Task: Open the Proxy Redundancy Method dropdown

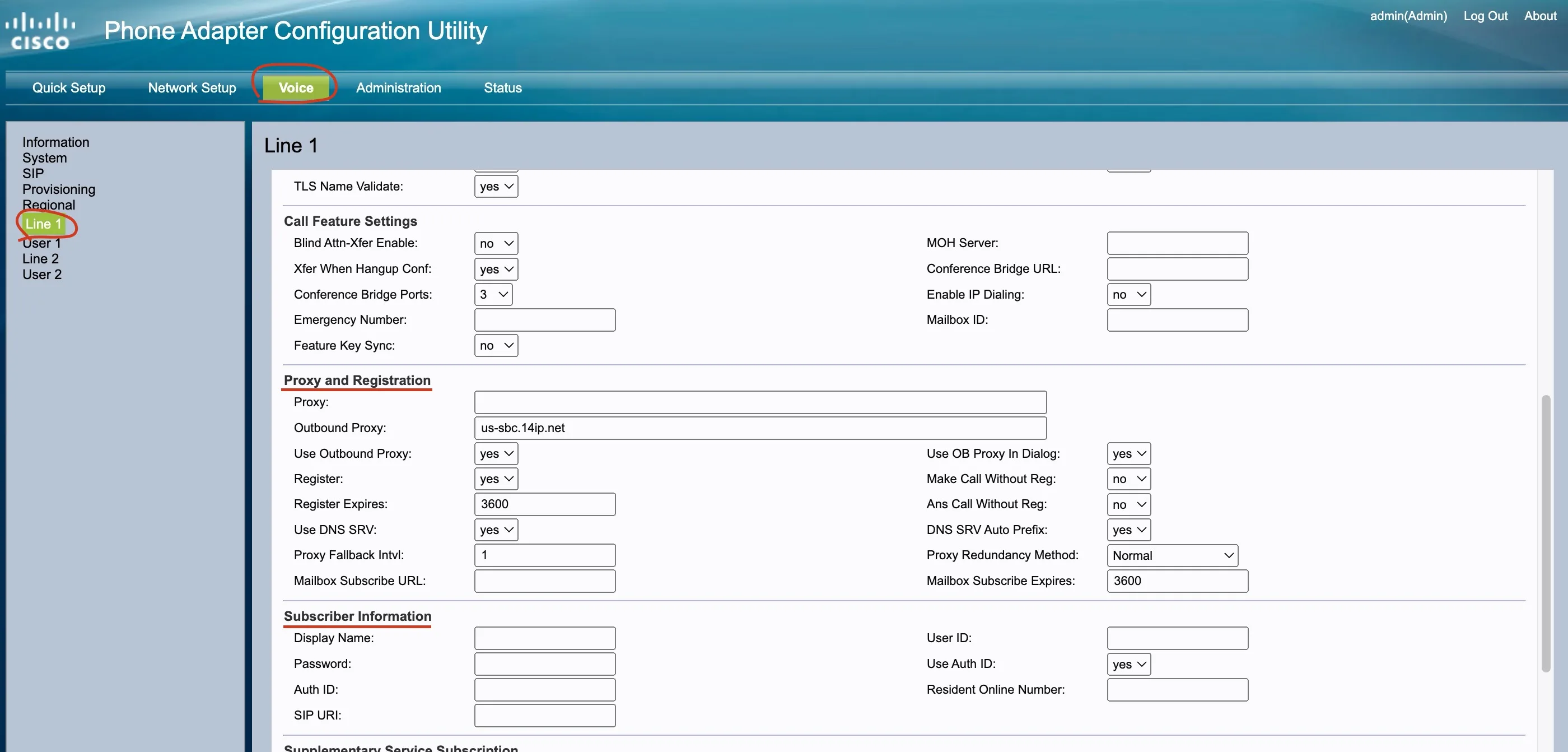Action: pos(1172,555)
